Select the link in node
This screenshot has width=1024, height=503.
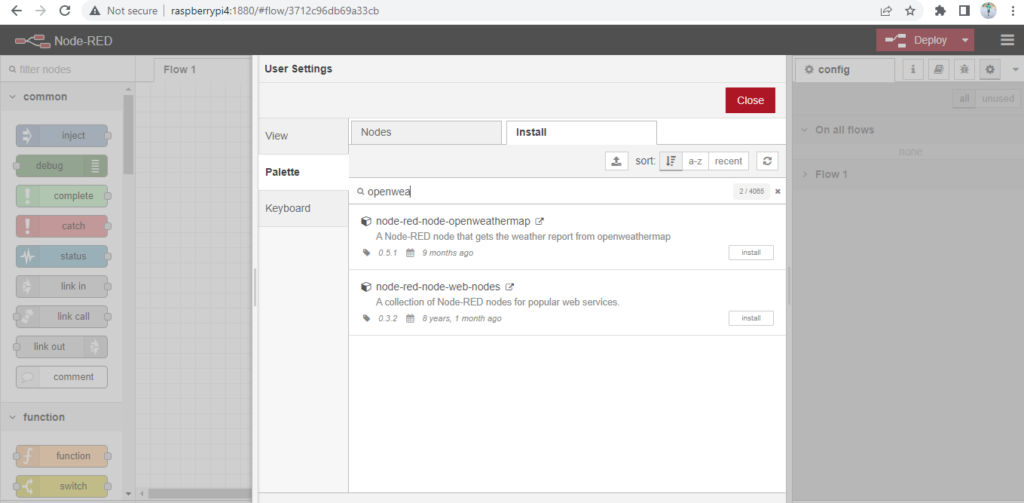[x=62, y=286]
